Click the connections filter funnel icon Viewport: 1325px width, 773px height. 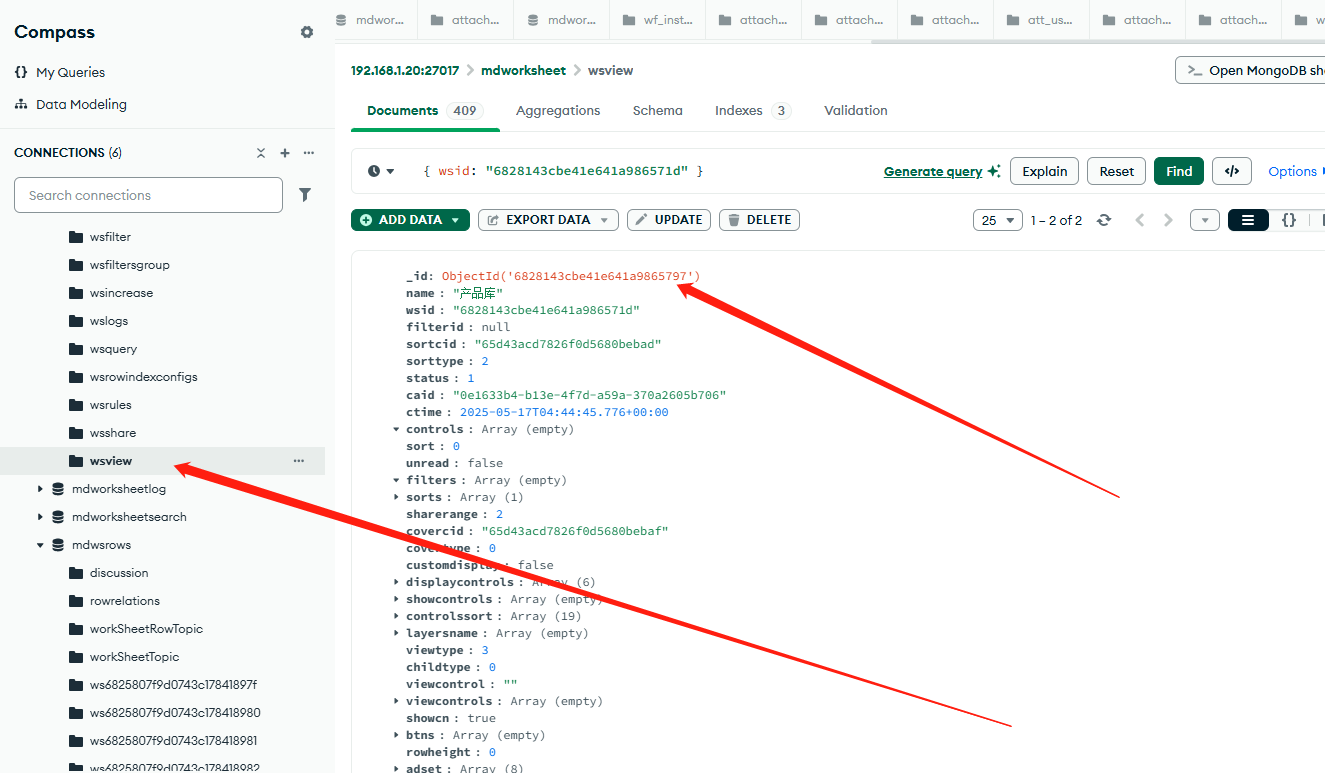305,195
